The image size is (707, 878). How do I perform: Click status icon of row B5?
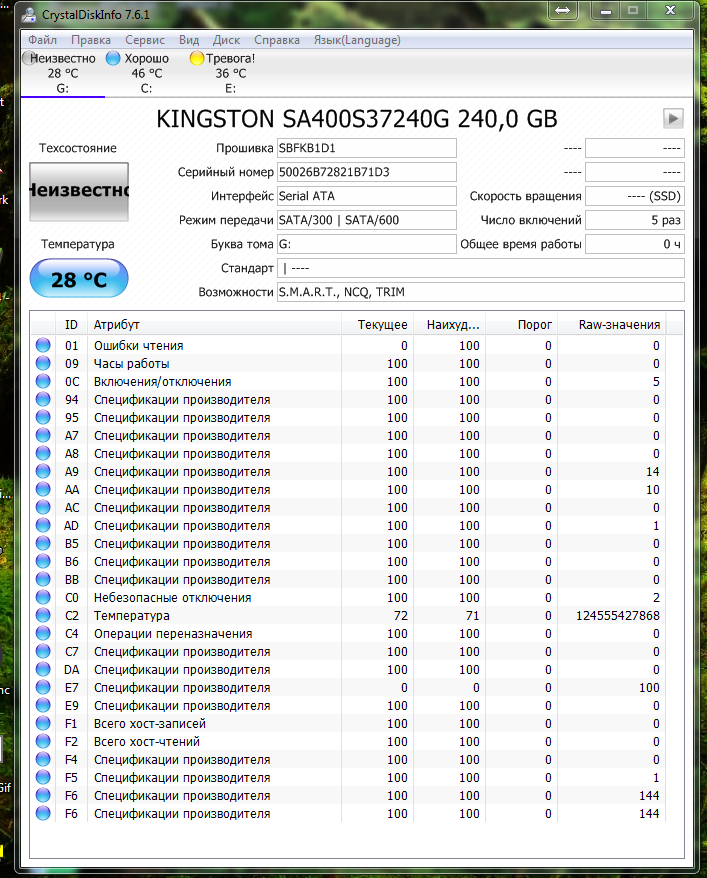click(x=43, y=543)
